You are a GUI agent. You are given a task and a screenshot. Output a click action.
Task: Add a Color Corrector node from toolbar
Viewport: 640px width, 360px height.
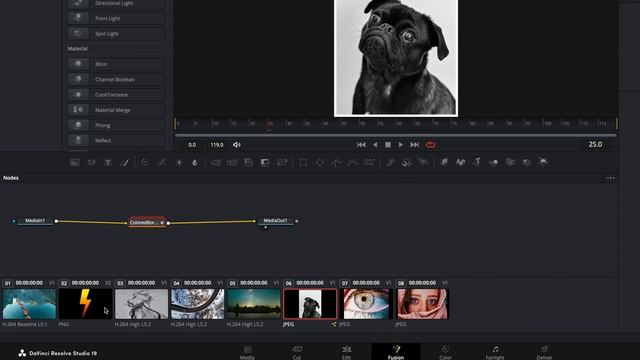tap(145, 162)
